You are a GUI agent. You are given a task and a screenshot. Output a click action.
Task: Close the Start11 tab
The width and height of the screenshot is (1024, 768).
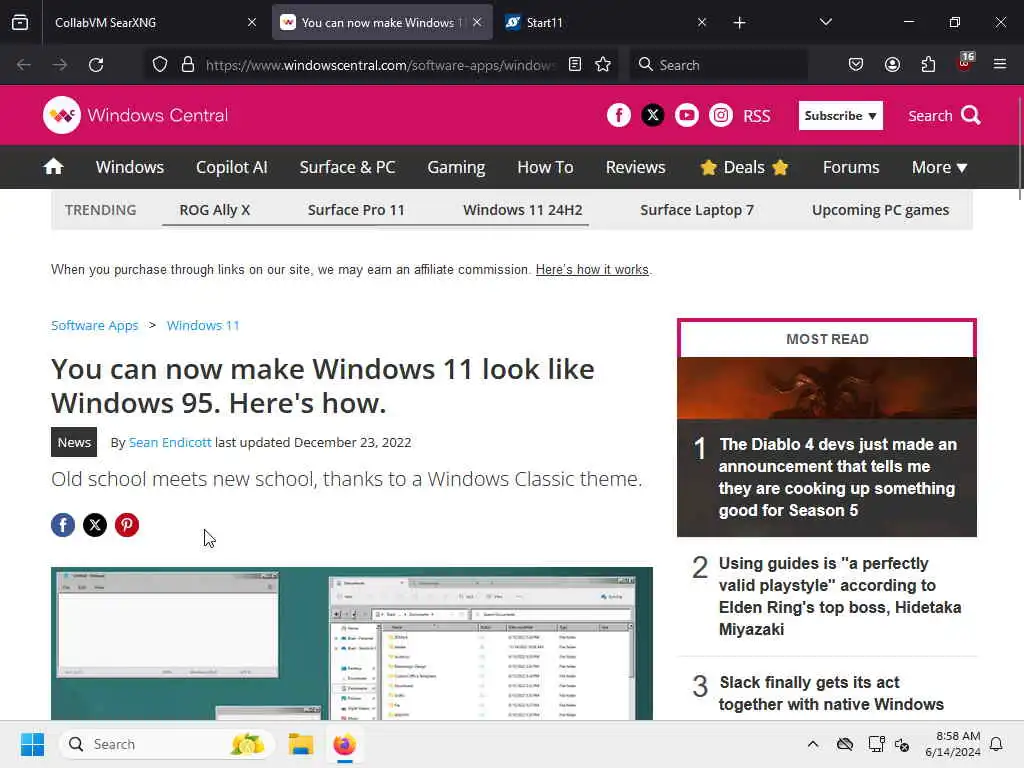click(x=702, y=22)
